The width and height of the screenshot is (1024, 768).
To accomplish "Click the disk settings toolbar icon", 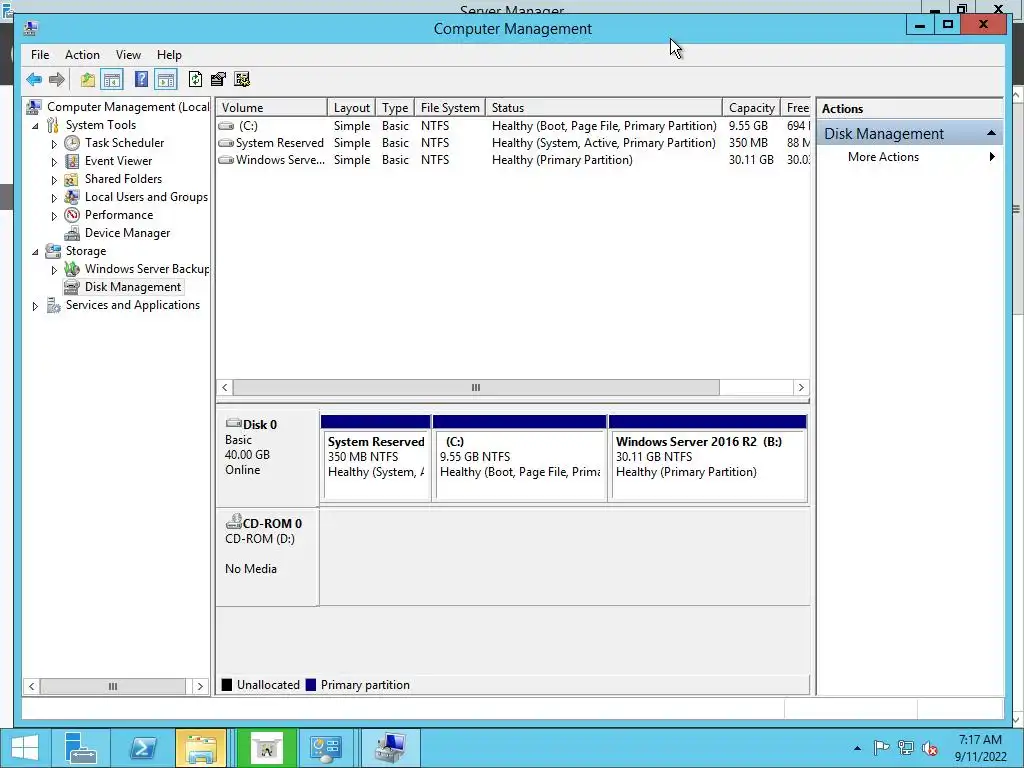I will 242,80.
